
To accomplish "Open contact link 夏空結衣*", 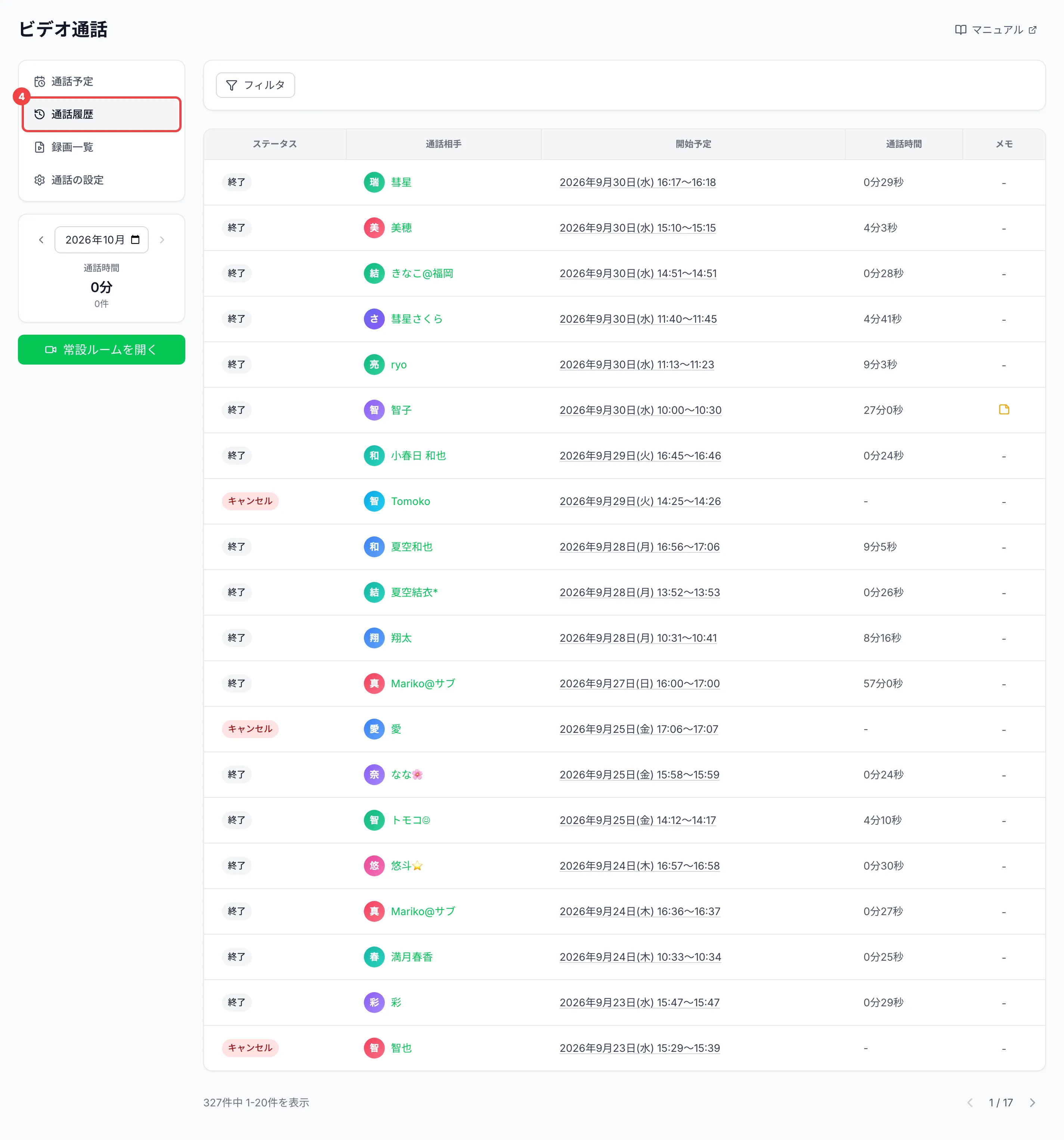I will (x=414, y=592).
